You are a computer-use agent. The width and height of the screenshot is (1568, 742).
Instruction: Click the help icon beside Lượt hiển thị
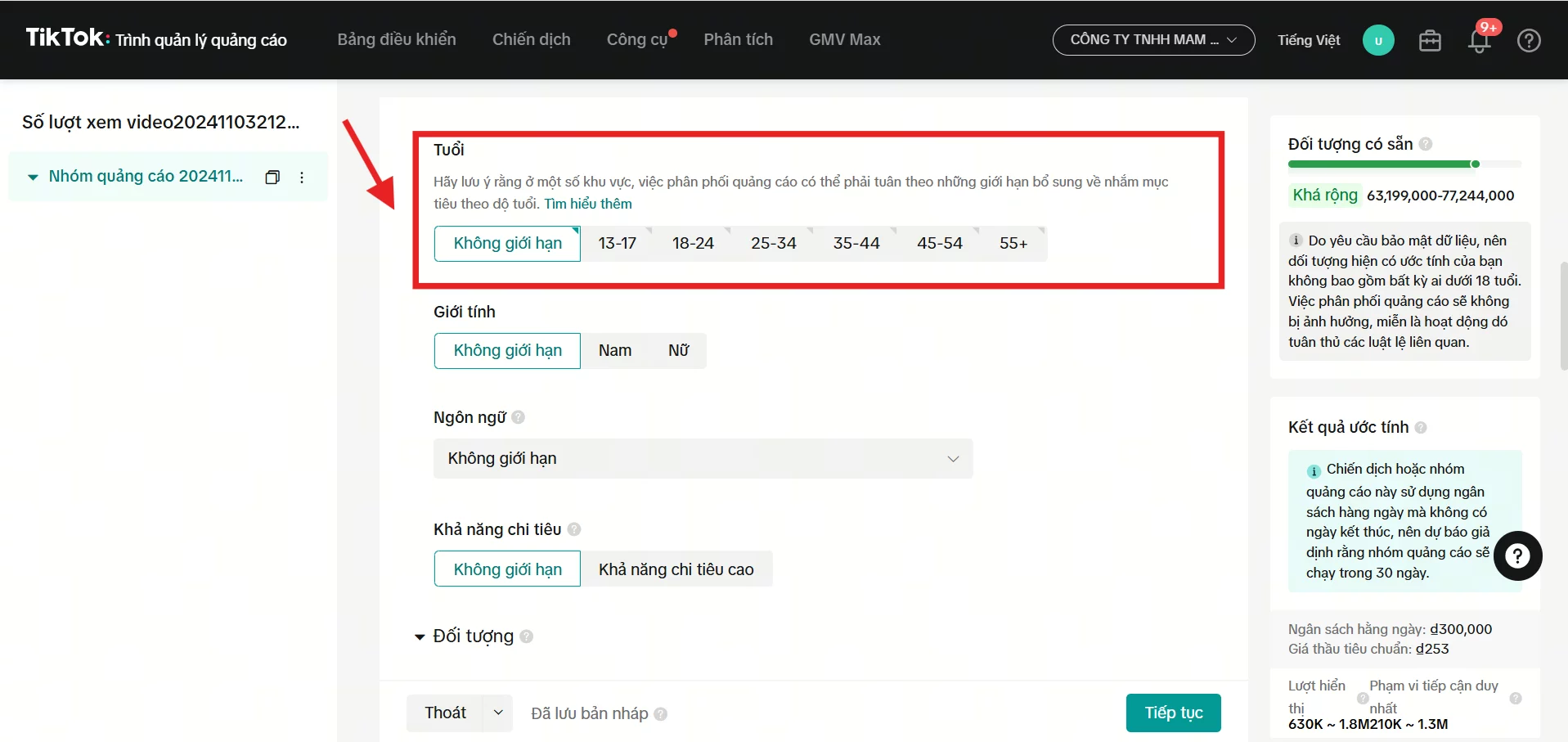[1363, 698]
